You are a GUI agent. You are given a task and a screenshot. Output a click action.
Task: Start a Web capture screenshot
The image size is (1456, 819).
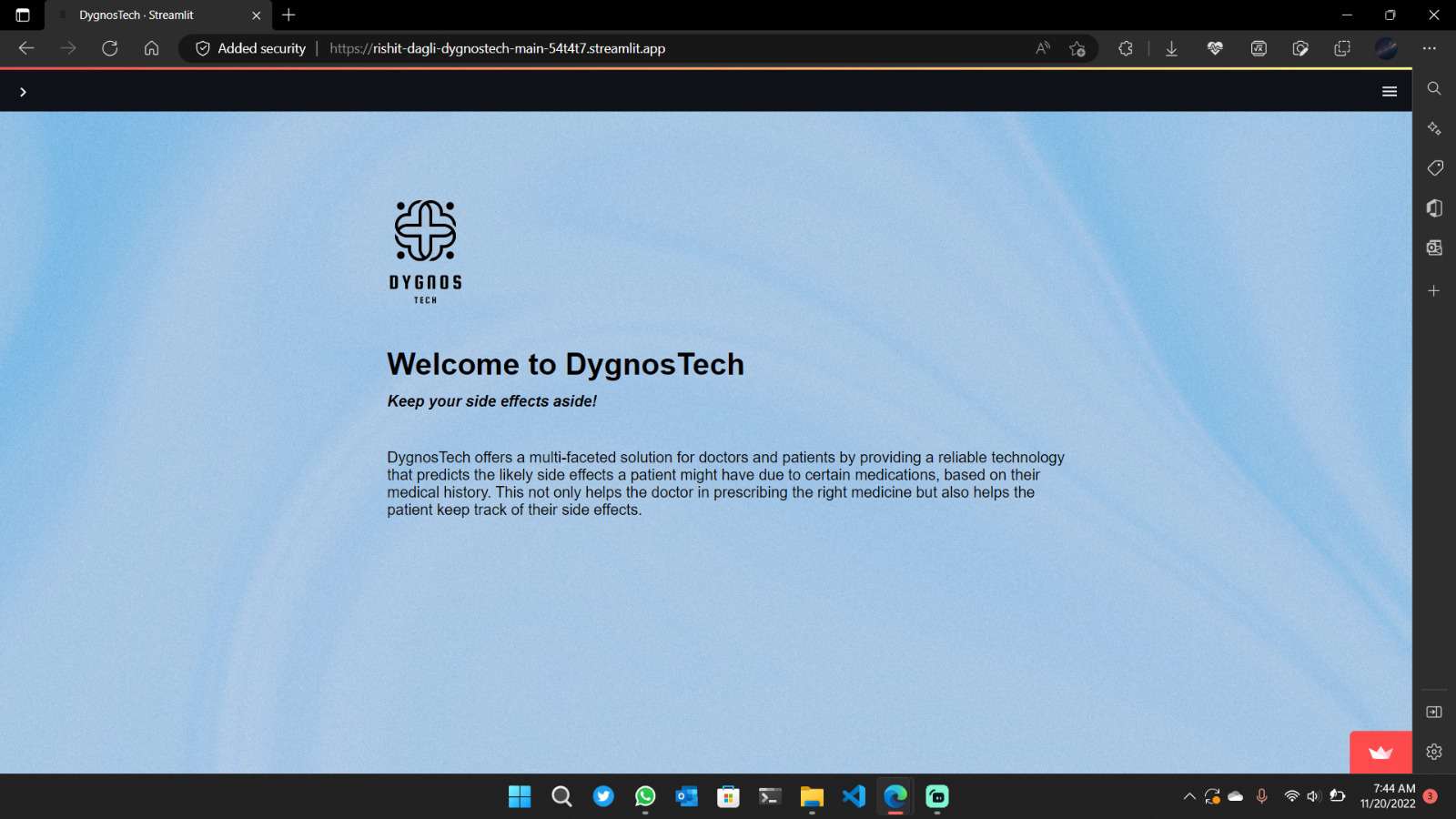[x=1300, y=48]
